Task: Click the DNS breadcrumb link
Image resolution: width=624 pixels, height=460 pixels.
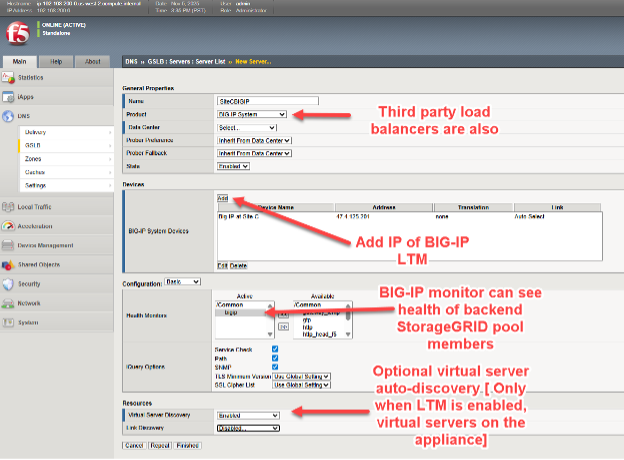Action: (131, 62)
